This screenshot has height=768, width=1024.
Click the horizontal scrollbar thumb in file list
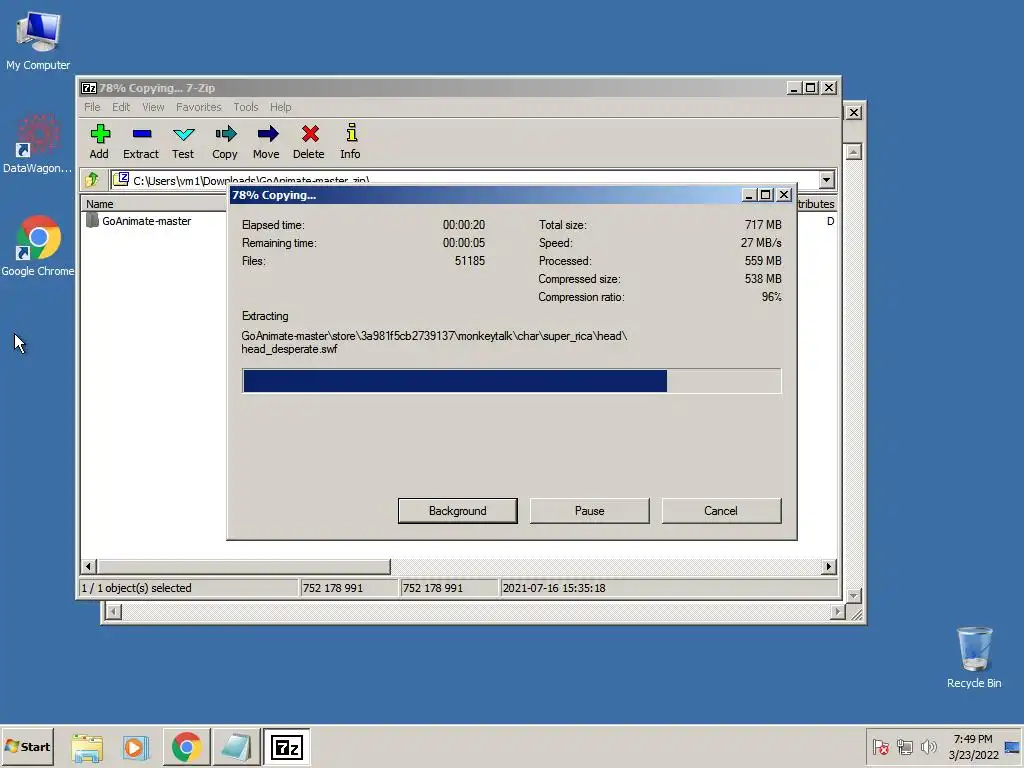(244, 566)
